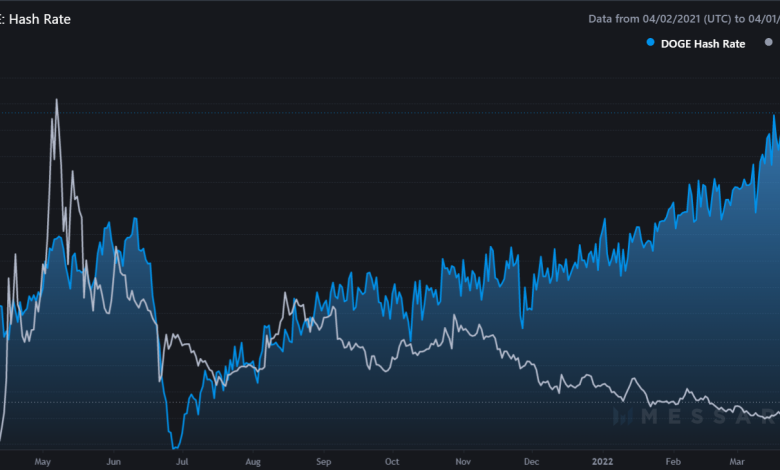Click the blue line's lowest dip near July
Image resolution: width=780 pixels, height=470 pixels.
[x=175, y=447]
